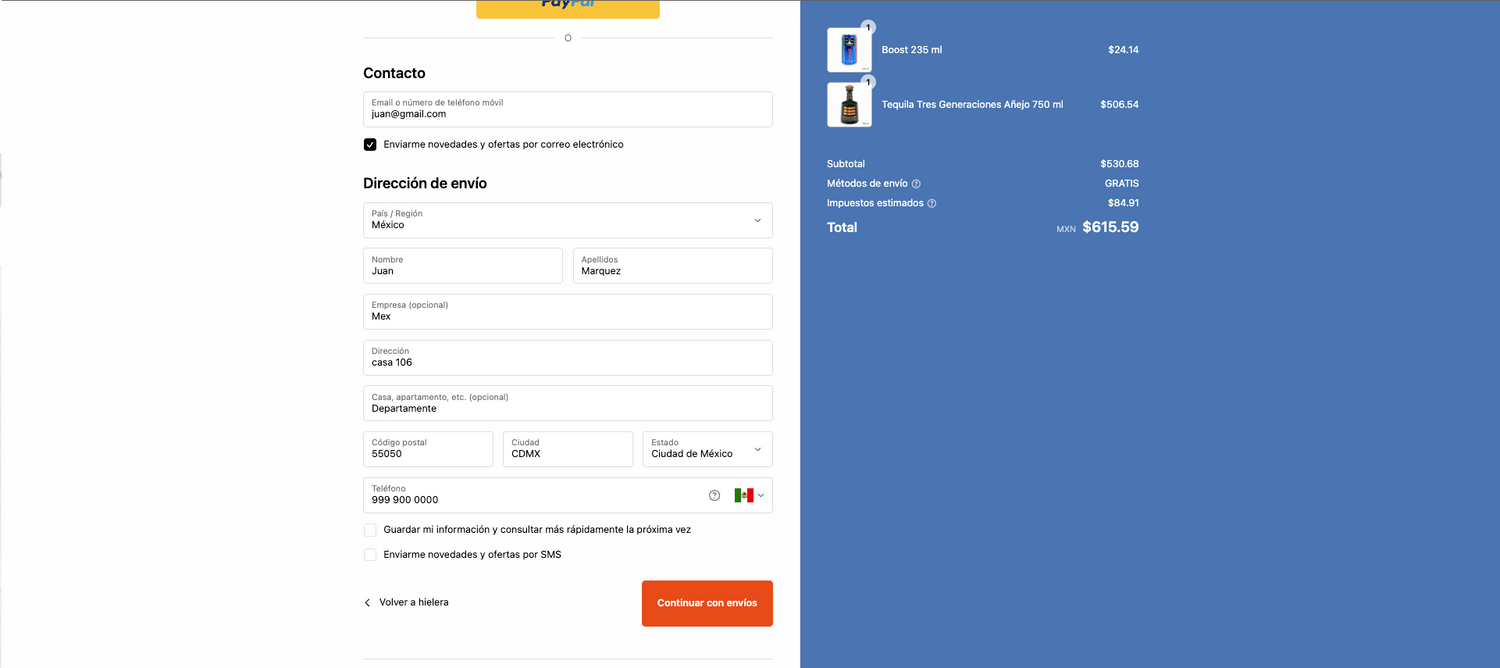Image resolution: width=1500 pixels, height=668 pixels.
Task: Click the Mexico flag country code selector
Action: coord(743,495)
